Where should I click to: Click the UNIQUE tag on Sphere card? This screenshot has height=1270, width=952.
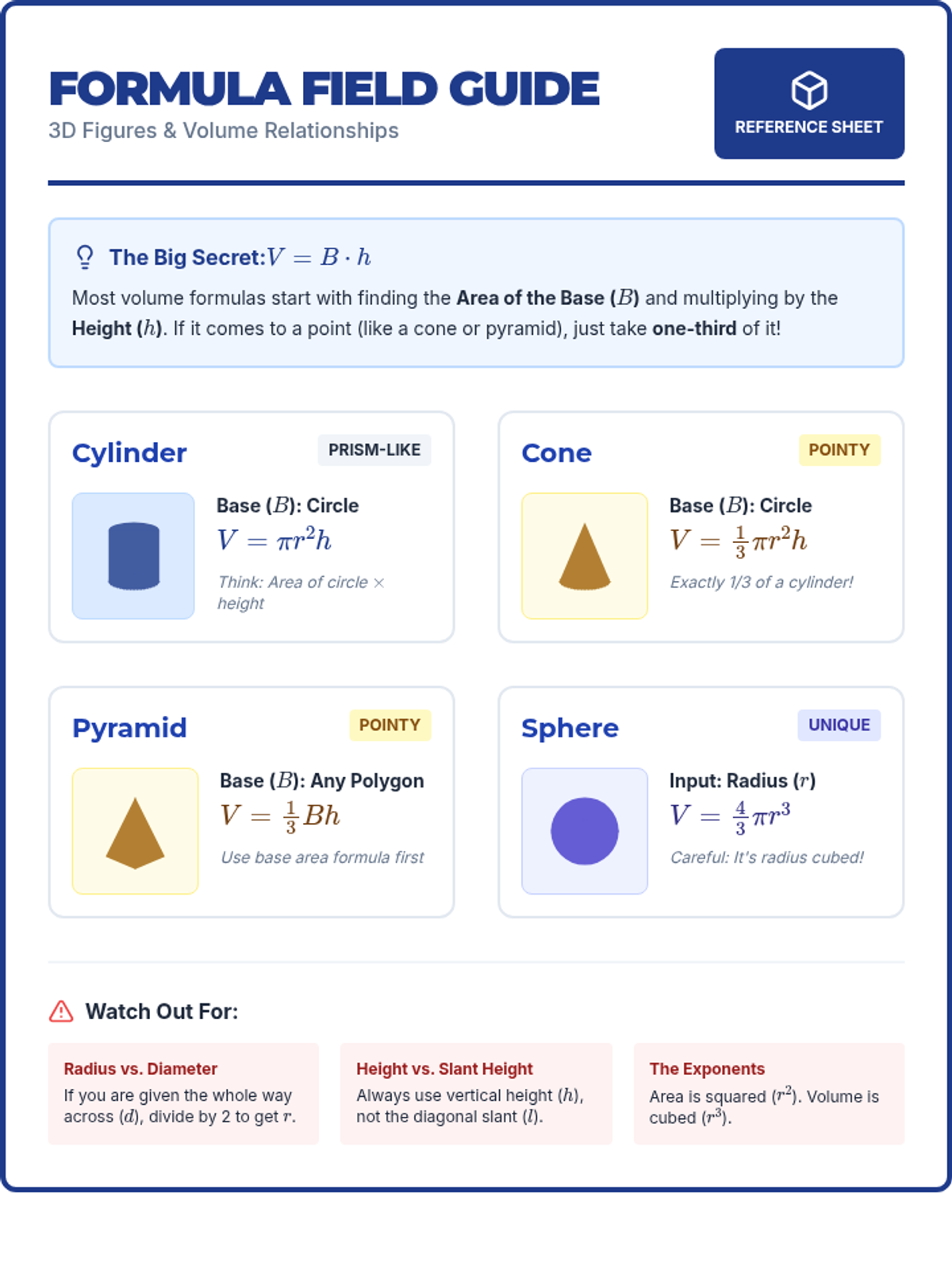pyautogui.click(x=839, y=725)
